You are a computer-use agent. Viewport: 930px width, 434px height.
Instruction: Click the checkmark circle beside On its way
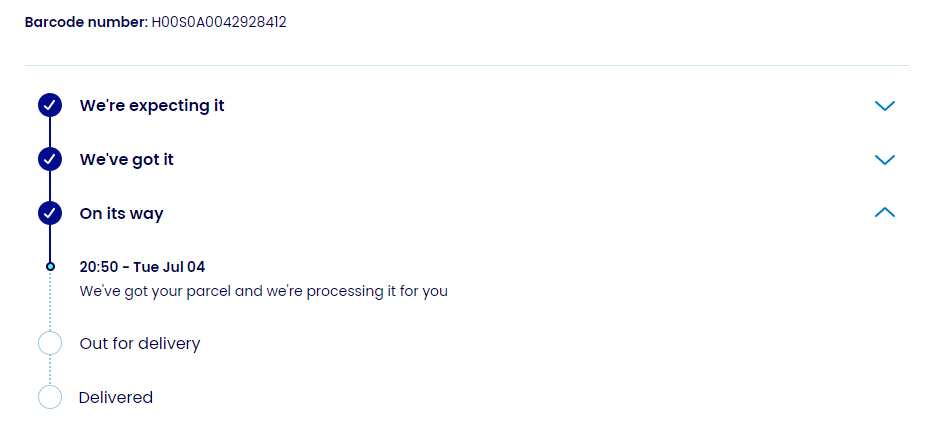[50, 213]
